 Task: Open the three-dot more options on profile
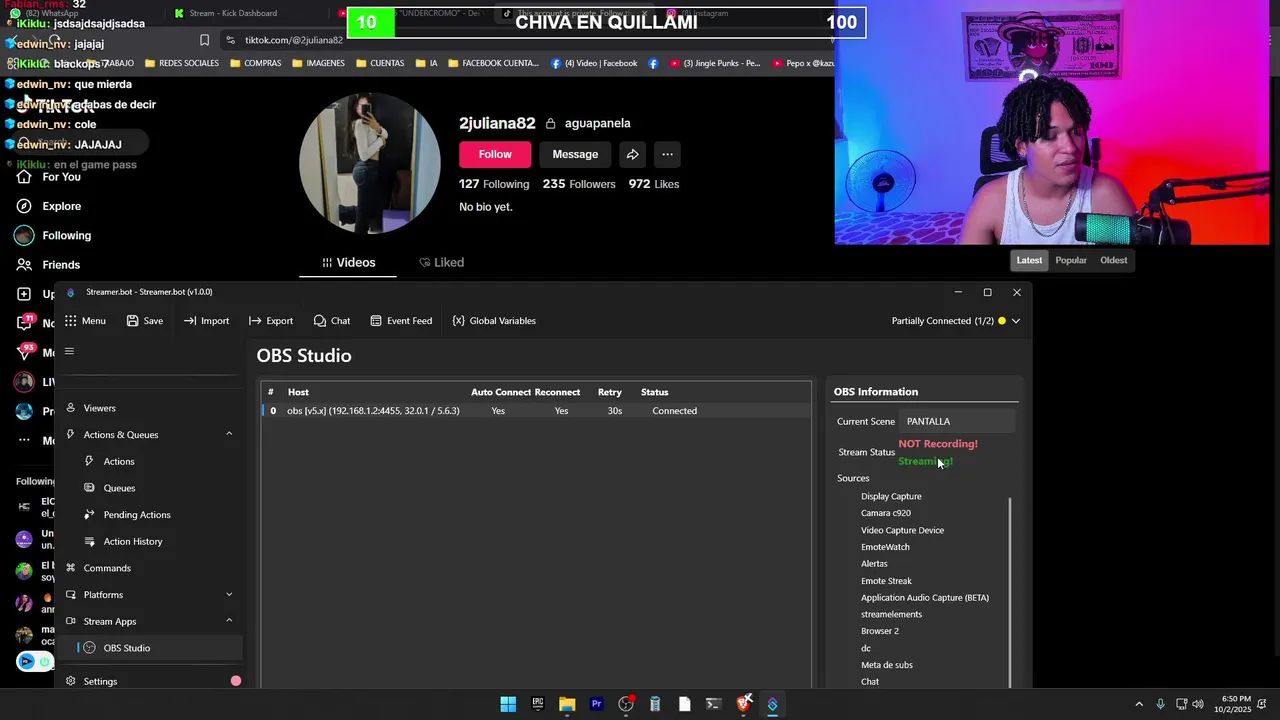[x=667, y=154]
